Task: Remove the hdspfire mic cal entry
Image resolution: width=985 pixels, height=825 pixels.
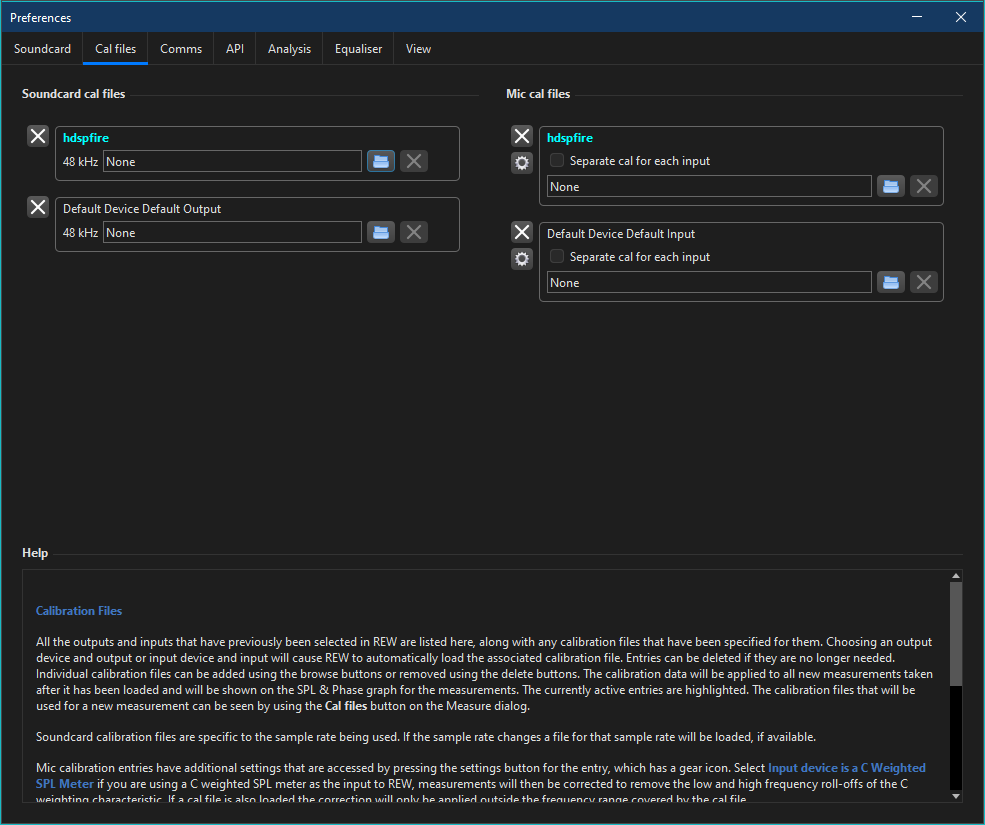Action: tap(522, 136)
